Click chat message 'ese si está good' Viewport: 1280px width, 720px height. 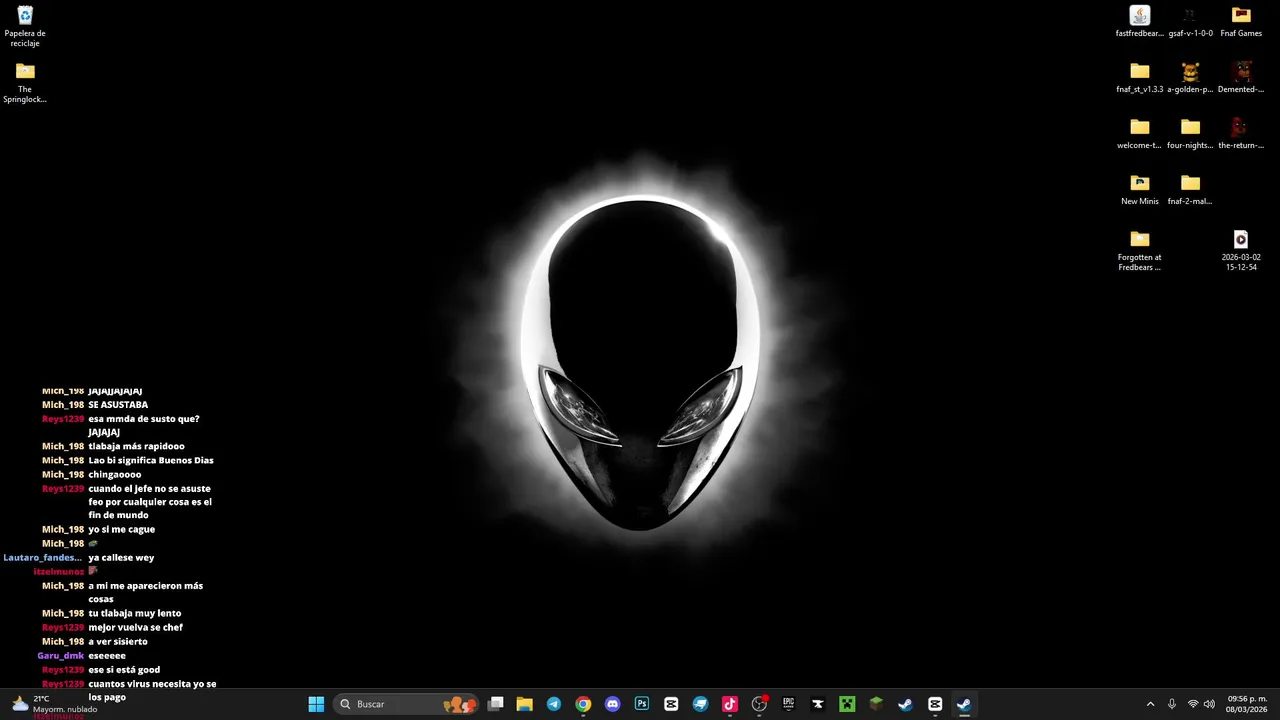point(124,669)
